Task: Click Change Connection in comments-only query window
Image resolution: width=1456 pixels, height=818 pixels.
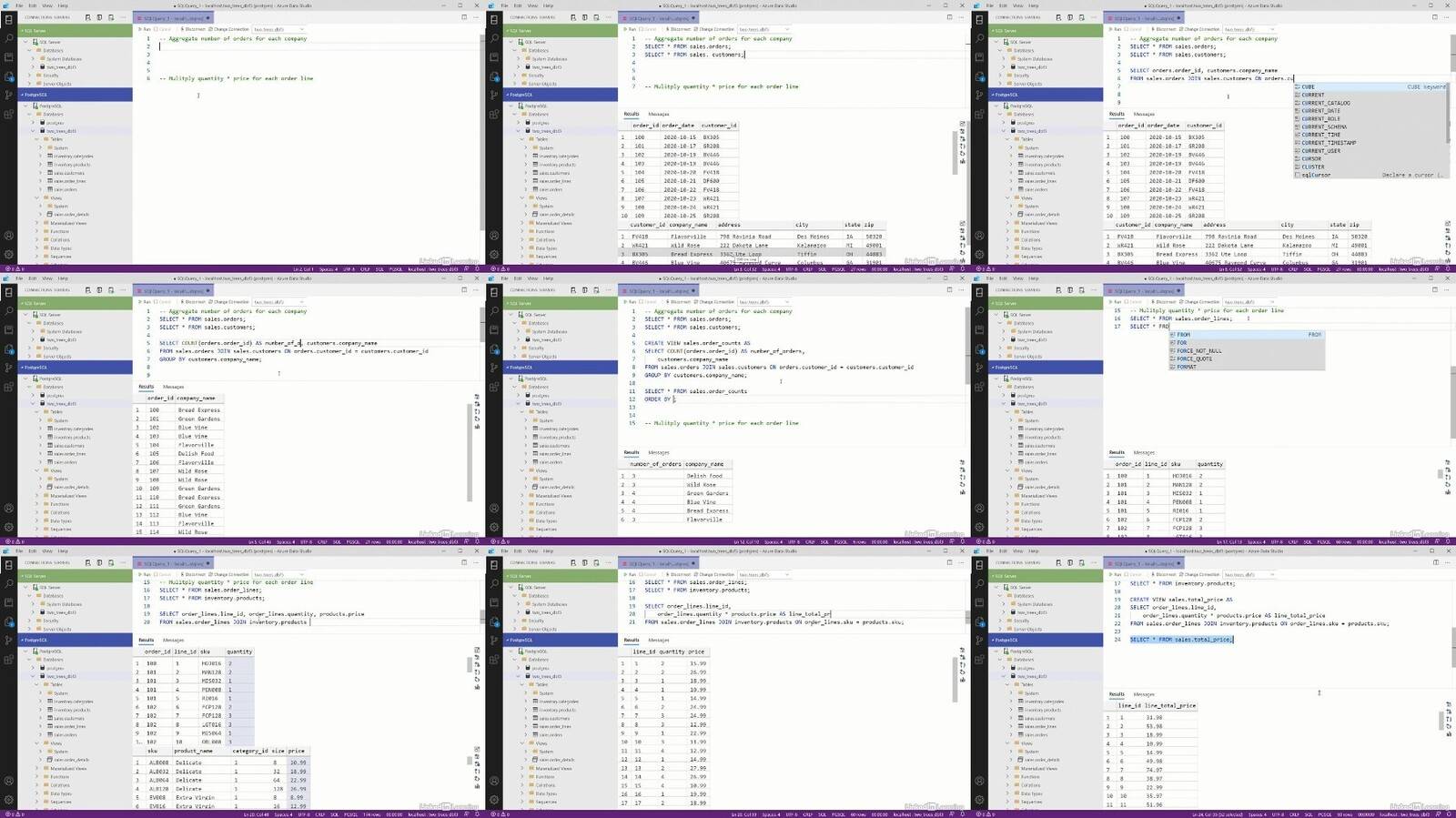Action: pyautogui.click(x=229, y=29)
